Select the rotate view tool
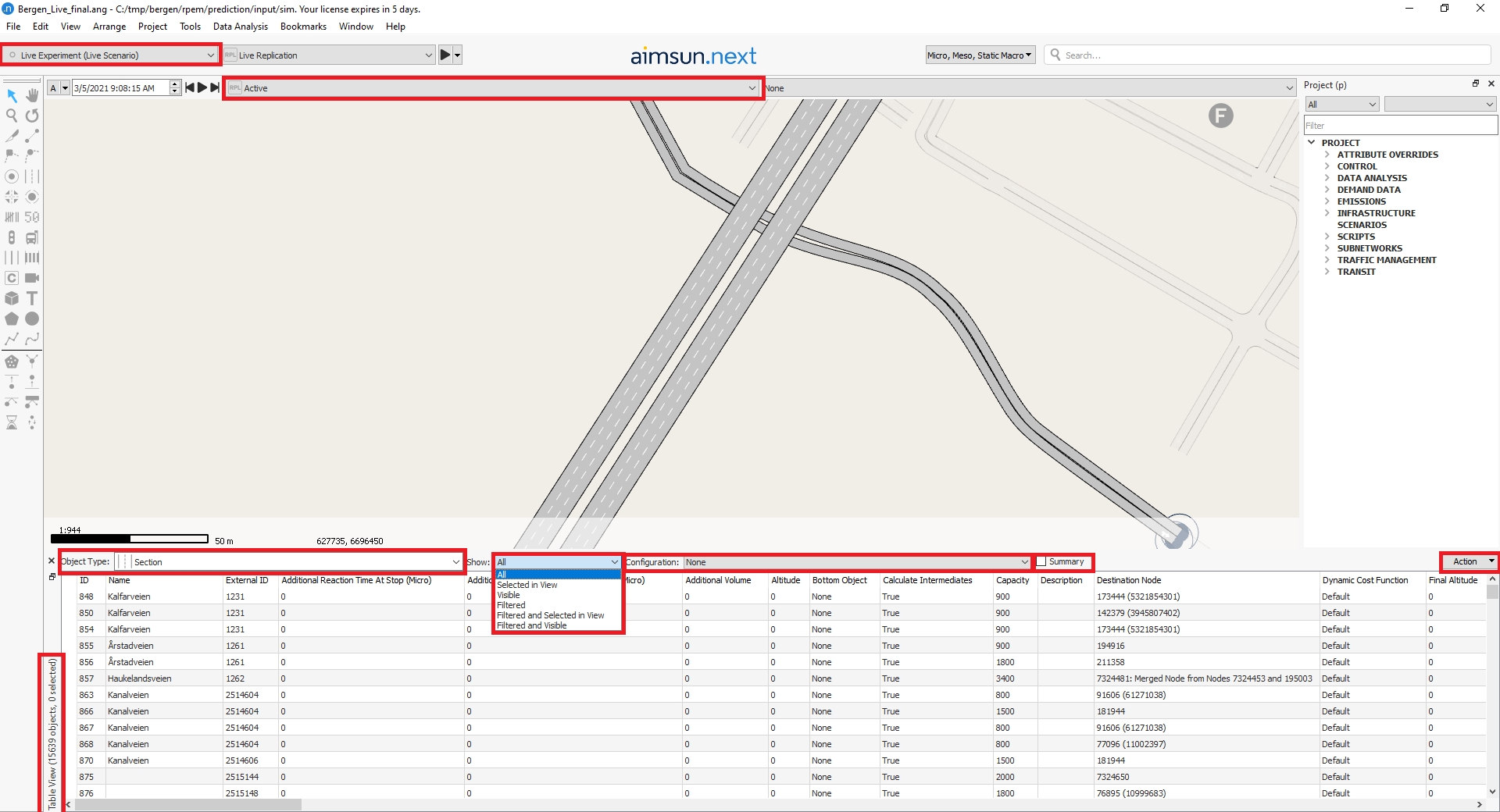Screen dimensions: 1500x812 [32, 116]
